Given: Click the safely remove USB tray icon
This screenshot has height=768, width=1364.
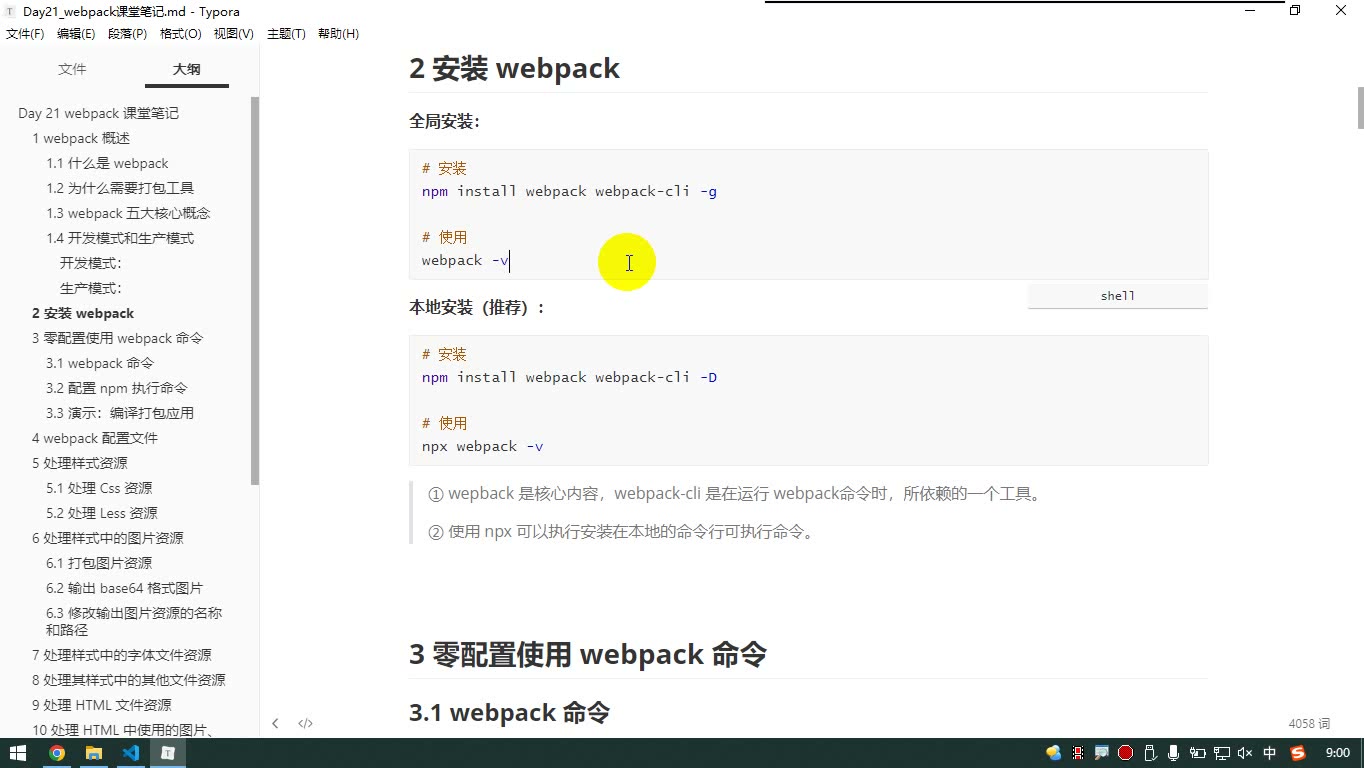Looking at the screenshot, I should coord(1149,753).
